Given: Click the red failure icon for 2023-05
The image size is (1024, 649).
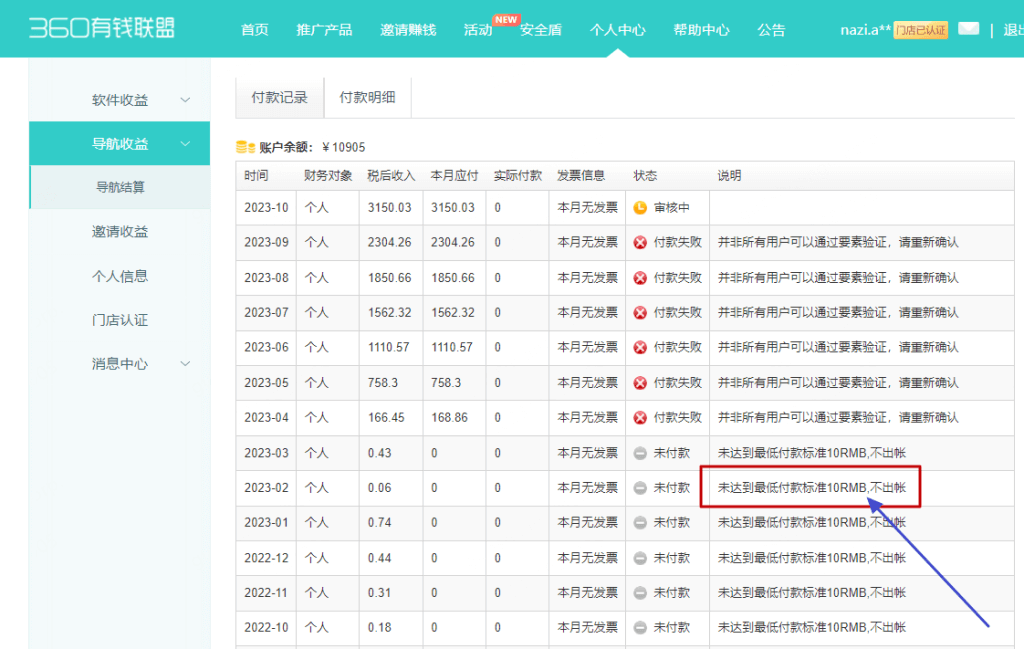Looking at the screenshot, I should click(x=640, y=383).
